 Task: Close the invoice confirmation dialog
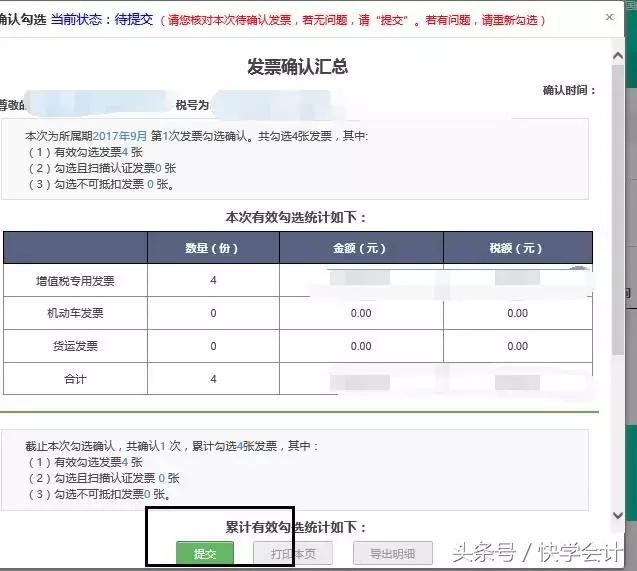tap(611, 17)
